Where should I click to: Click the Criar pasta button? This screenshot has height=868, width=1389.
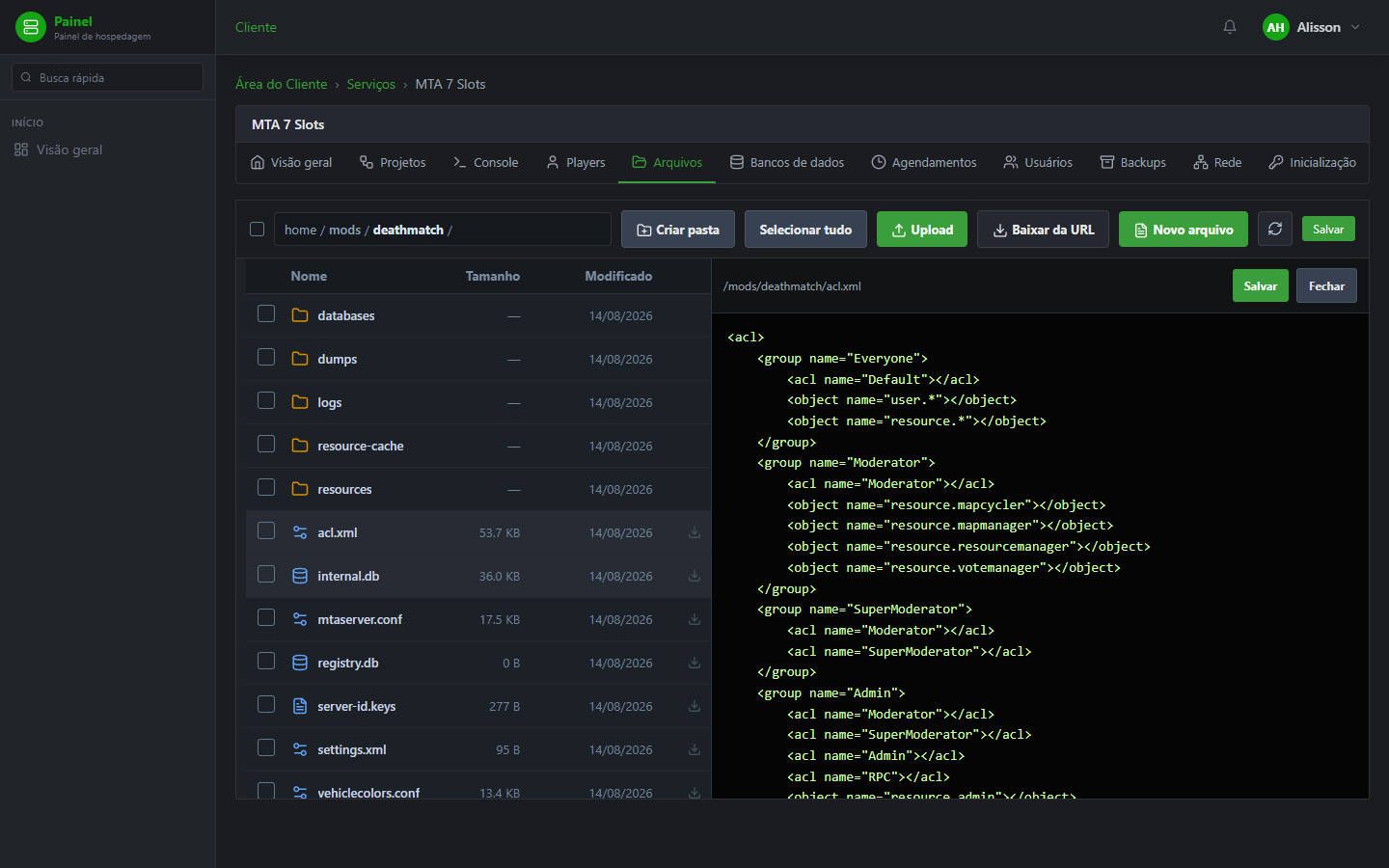click(x=678, y=230)
